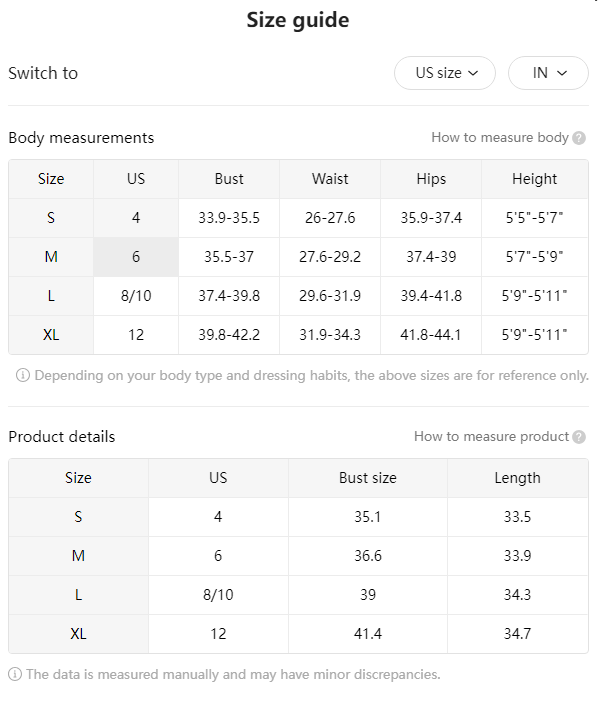
Task: Click the info icon before manual measurement note
Action: (x=15, y=674)
